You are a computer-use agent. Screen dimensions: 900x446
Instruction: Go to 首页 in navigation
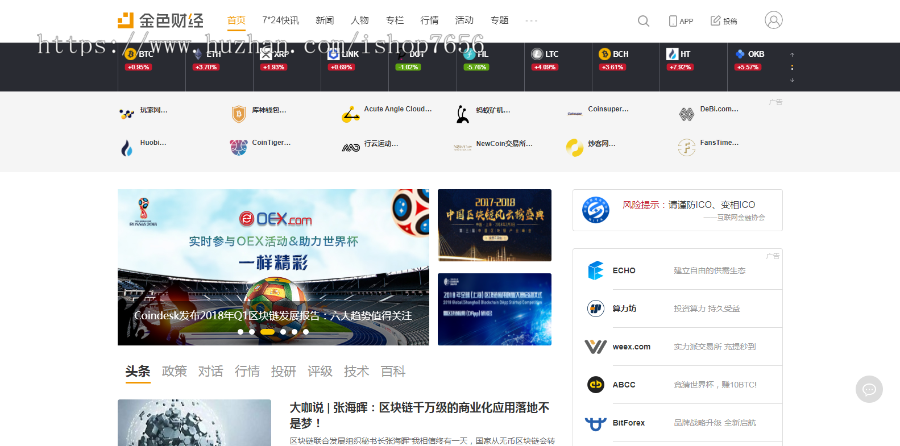pos(236,21)
